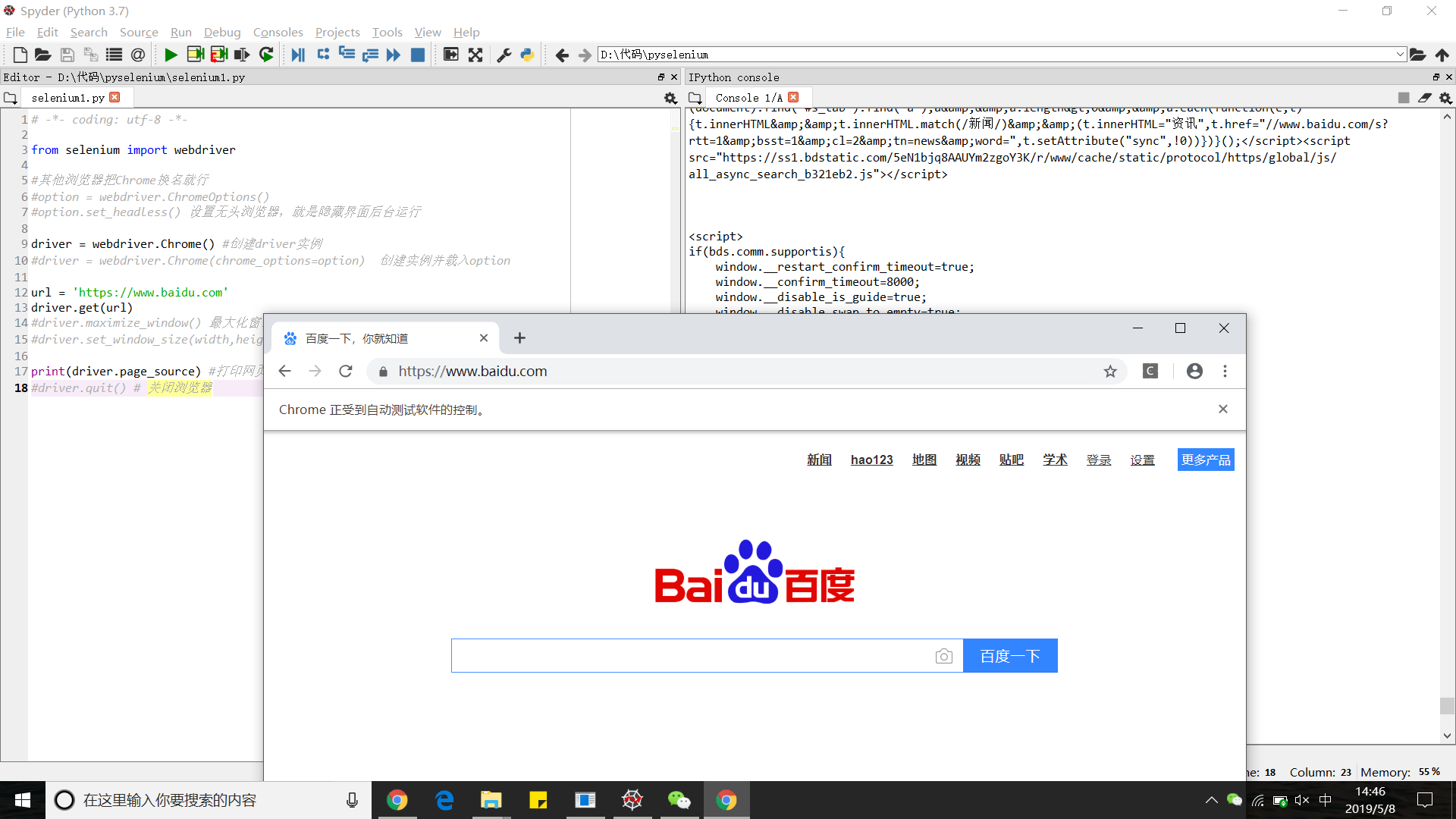Stop debugging blue square icon

[x=417, y=55]
